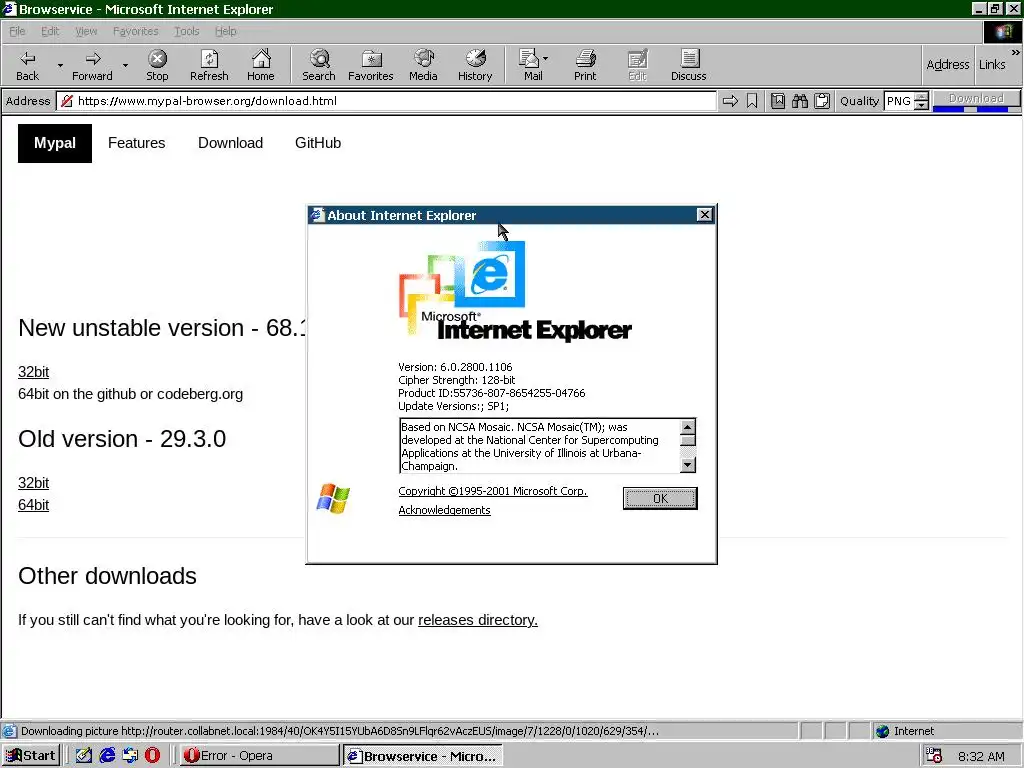Open the Search pane from toolbar
This screenshot has width=1024, height=768.
tap(319, 65)
